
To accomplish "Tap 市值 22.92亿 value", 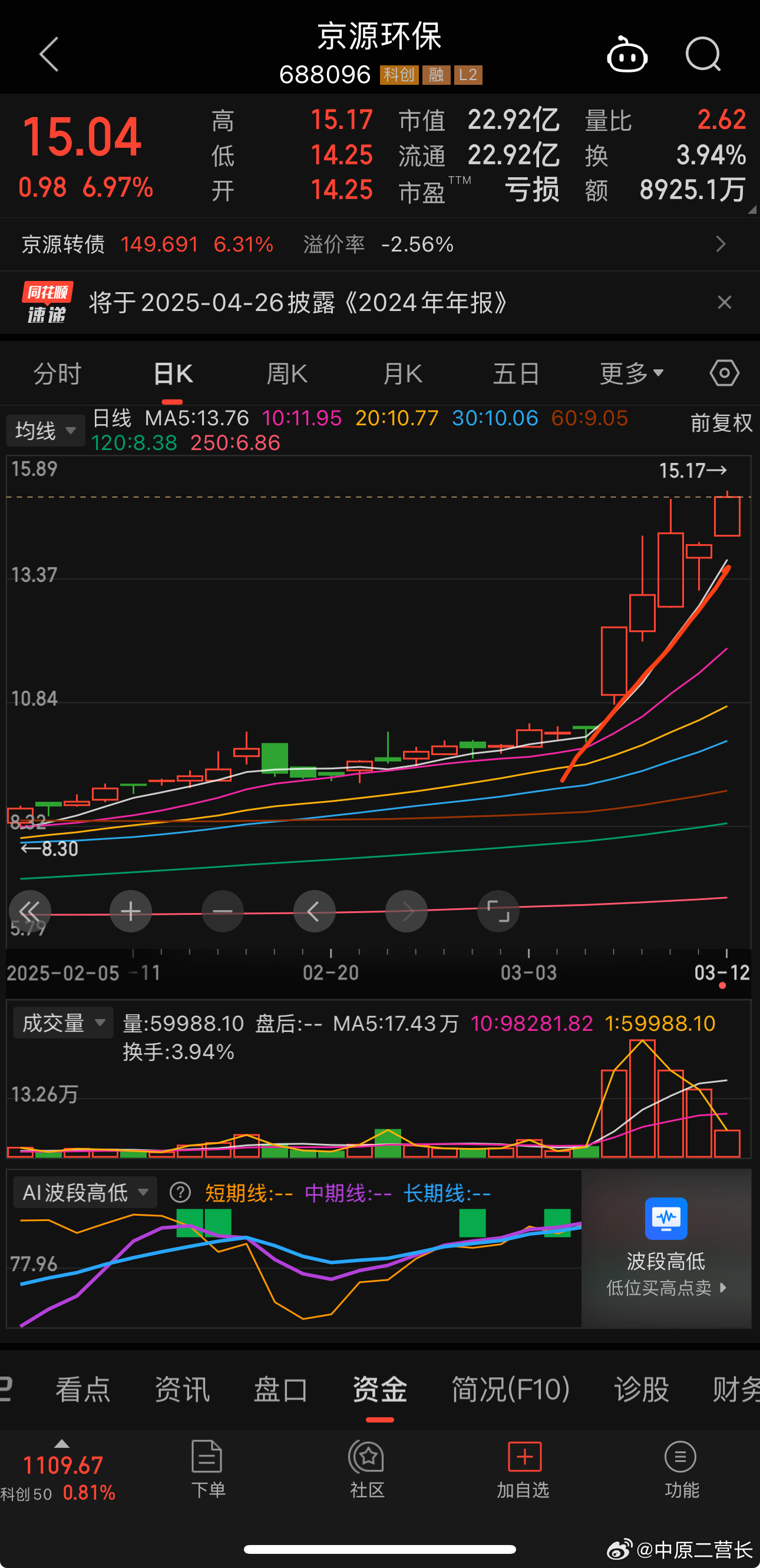I will pos(513,120).
